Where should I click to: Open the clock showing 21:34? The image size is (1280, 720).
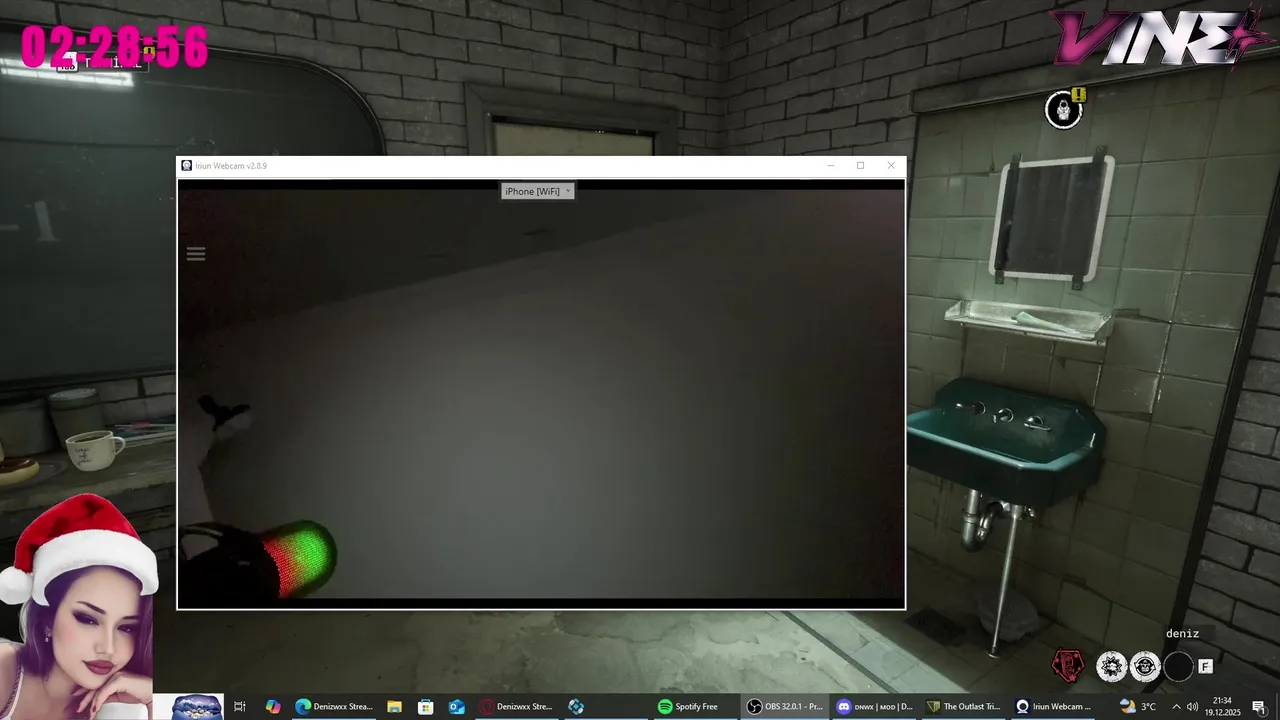point(1222,706)
